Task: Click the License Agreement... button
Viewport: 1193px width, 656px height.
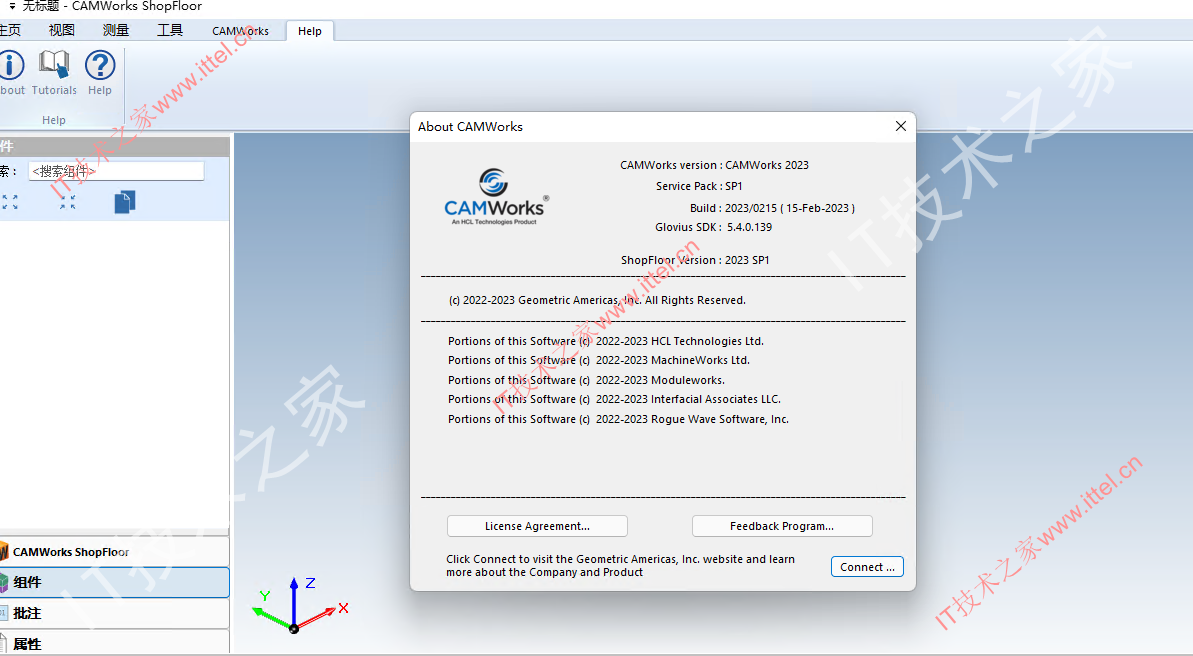Action: click(537, 526)
